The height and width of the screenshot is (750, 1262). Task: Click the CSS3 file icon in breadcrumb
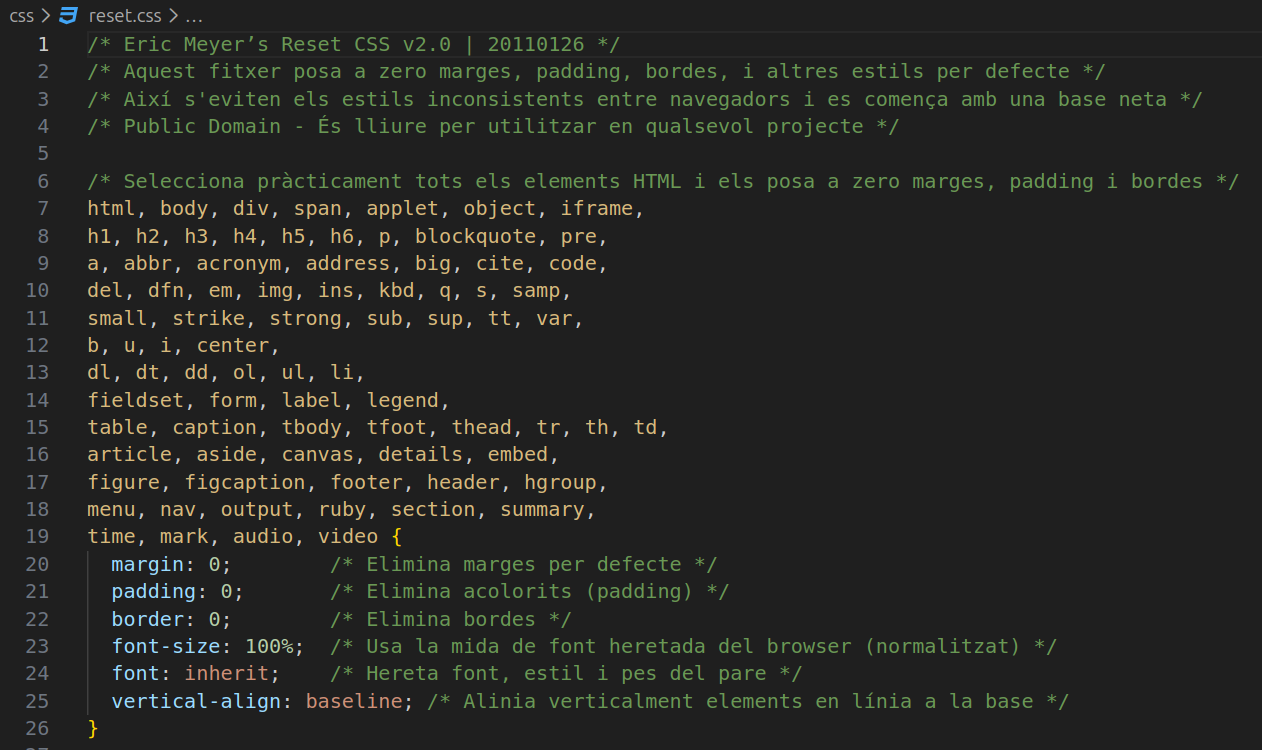pos(68,16)
